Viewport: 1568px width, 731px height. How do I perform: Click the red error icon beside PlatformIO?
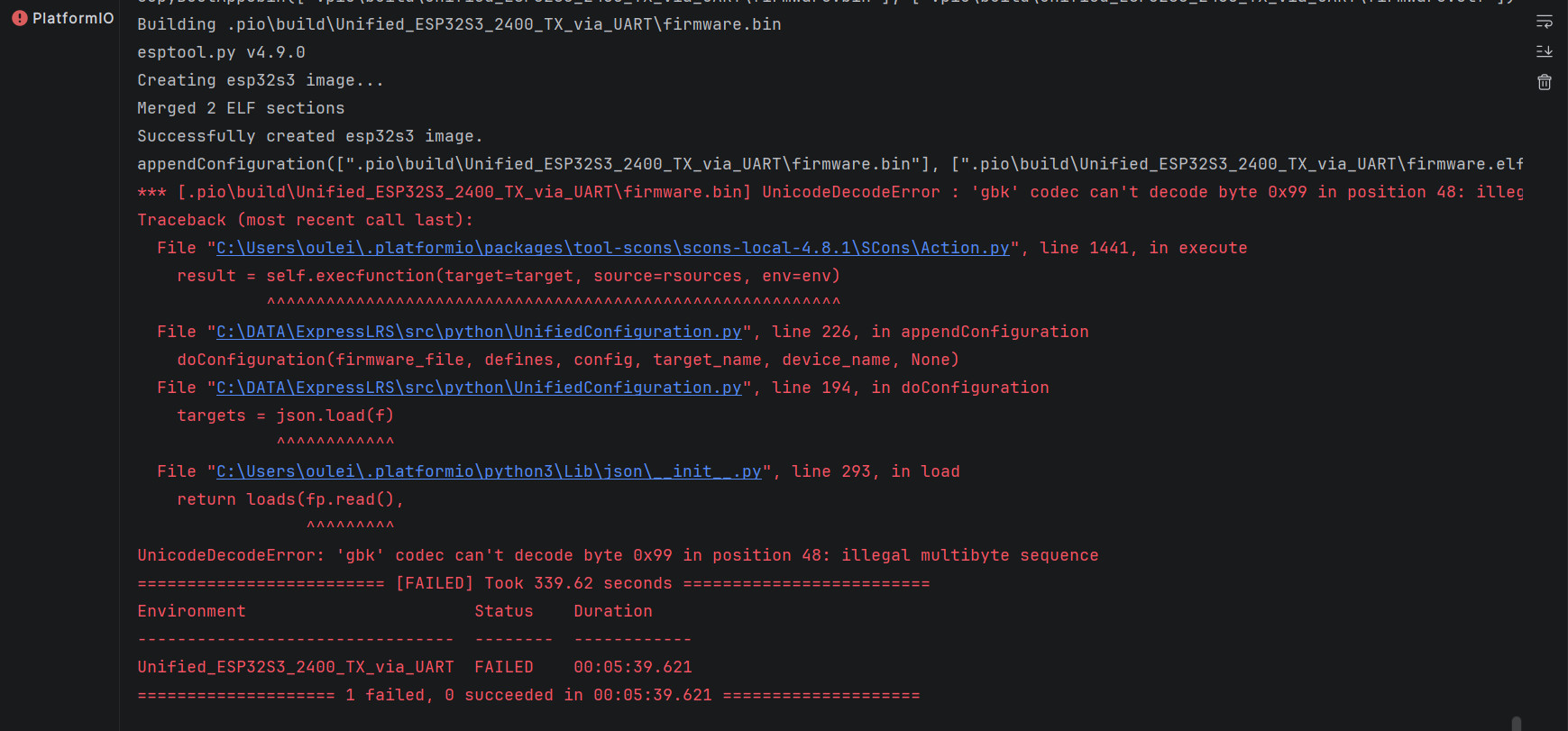19,18
